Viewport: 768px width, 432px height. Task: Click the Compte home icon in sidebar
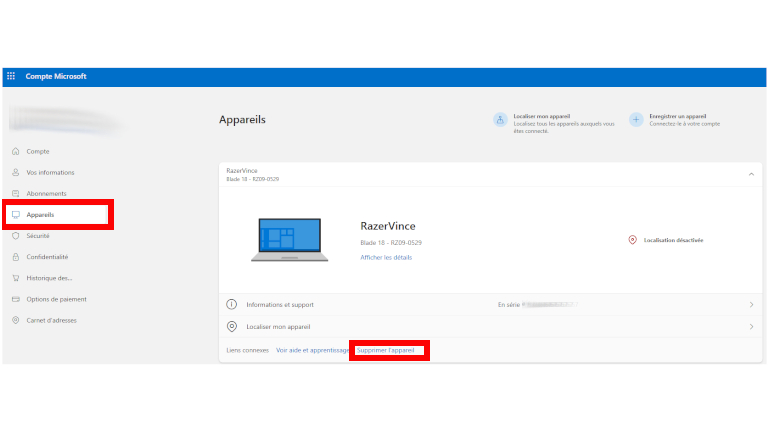(16, 151)
